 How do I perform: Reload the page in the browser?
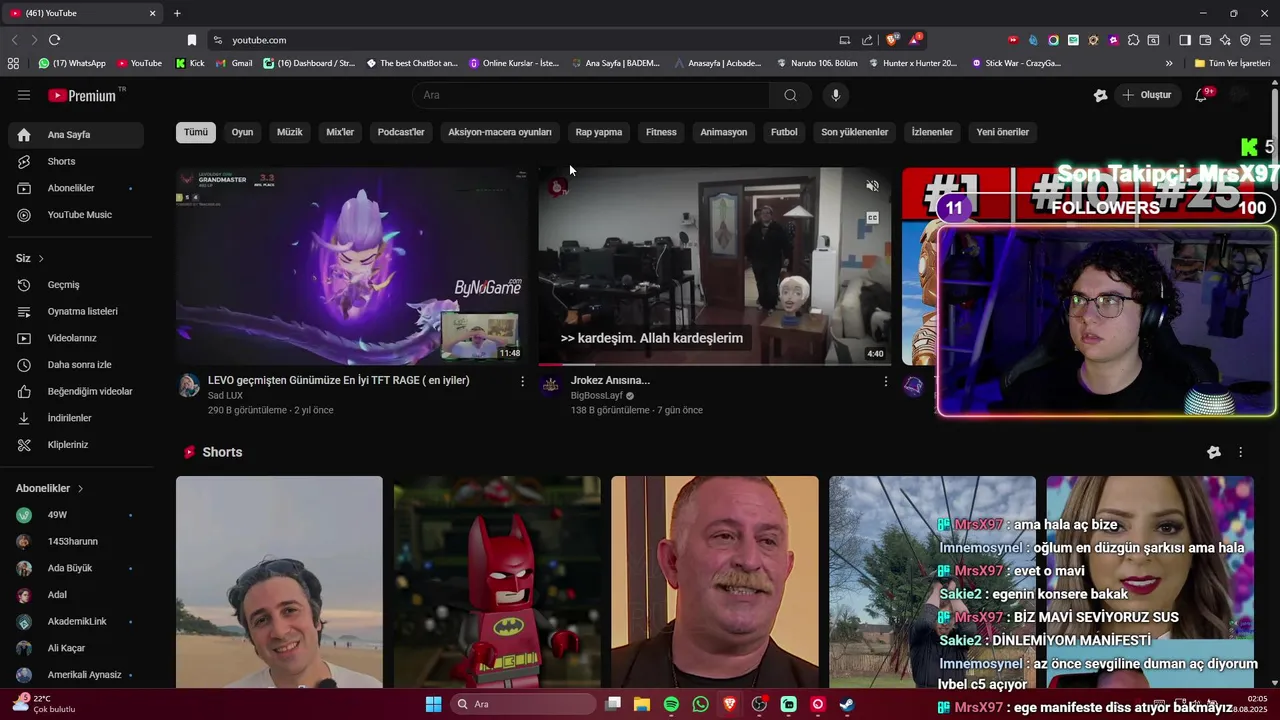(54, 40)
